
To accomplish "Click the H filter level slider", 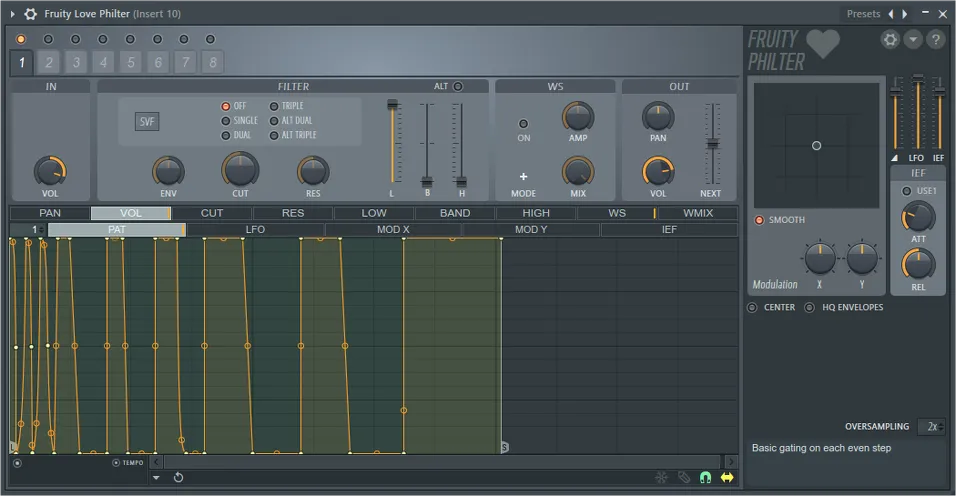I will [462, 145].
